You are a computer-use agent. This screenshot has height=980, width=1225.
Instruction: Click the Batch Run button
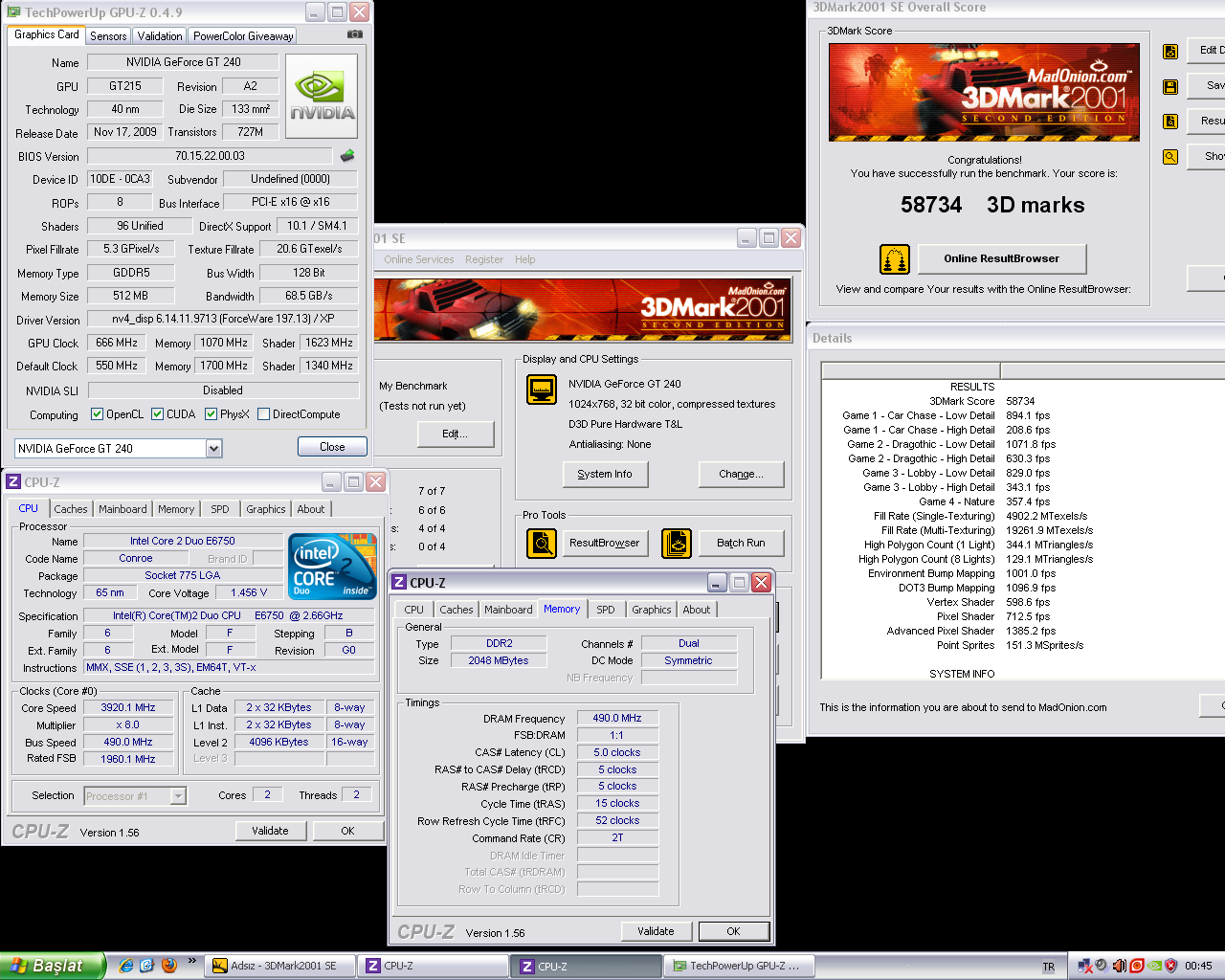tap(742, 543)
